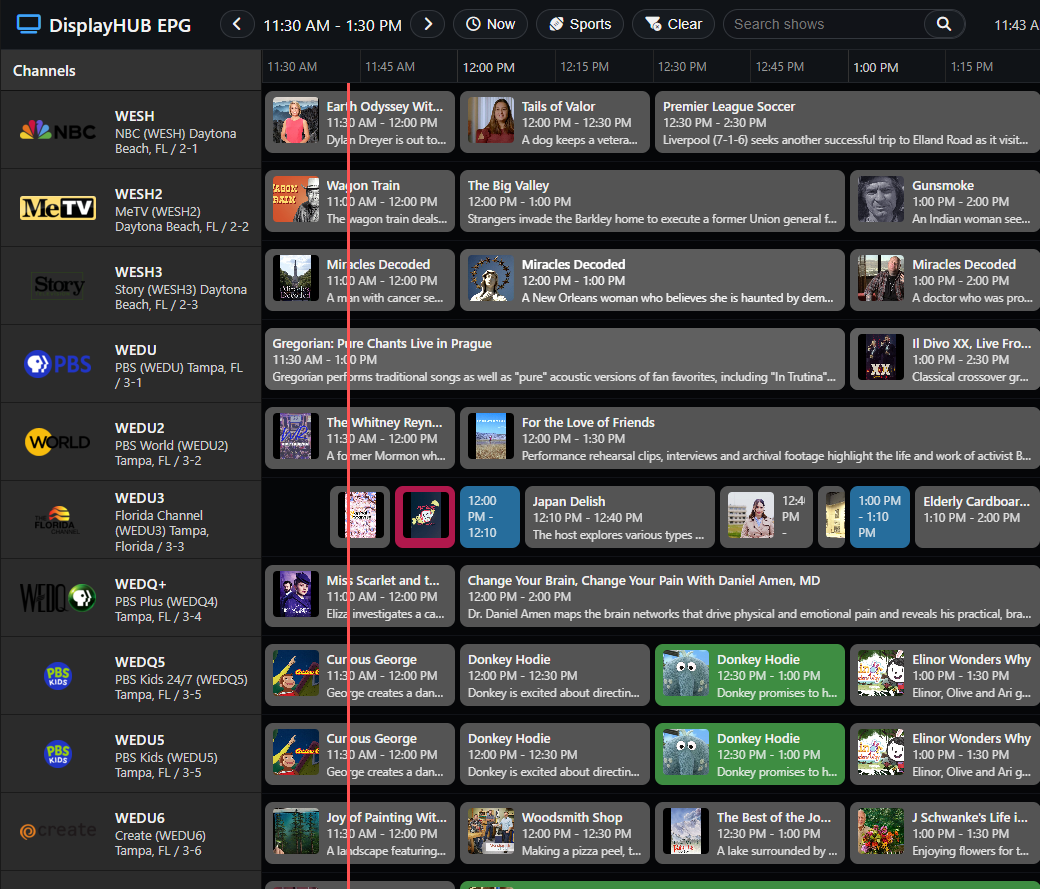Toggle the Sports filter
The image size is (1040, 889).
point(580,24)
